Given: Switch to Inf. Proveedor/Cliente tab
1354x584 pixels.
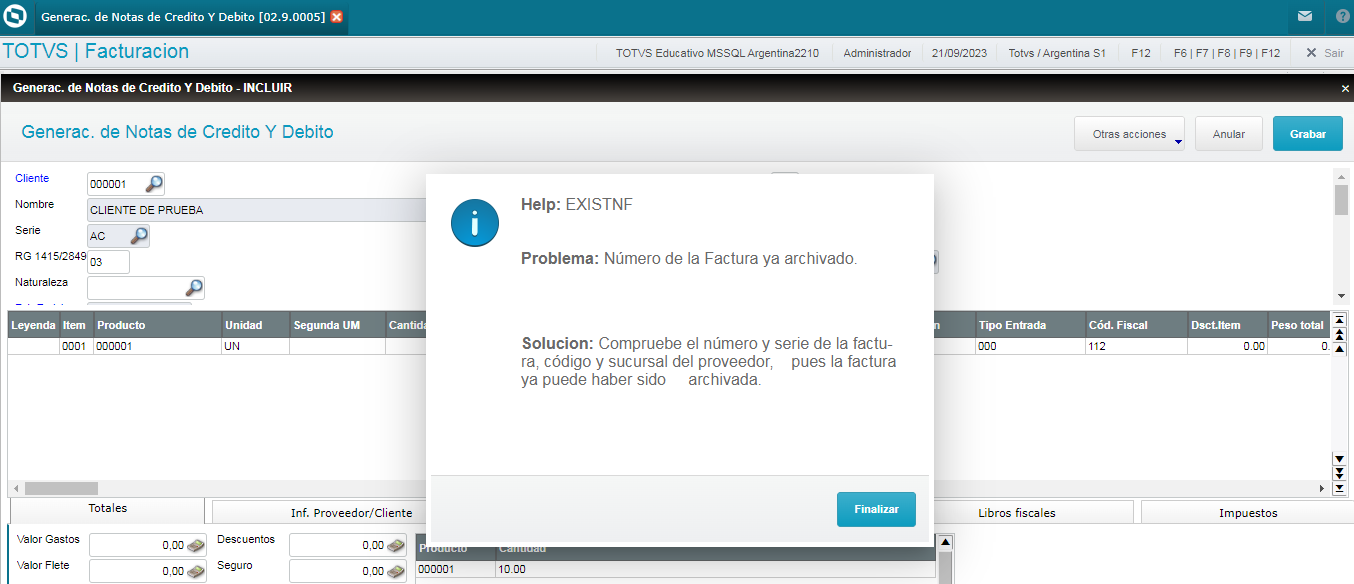Looking at the screenshot, I should 351,512.
